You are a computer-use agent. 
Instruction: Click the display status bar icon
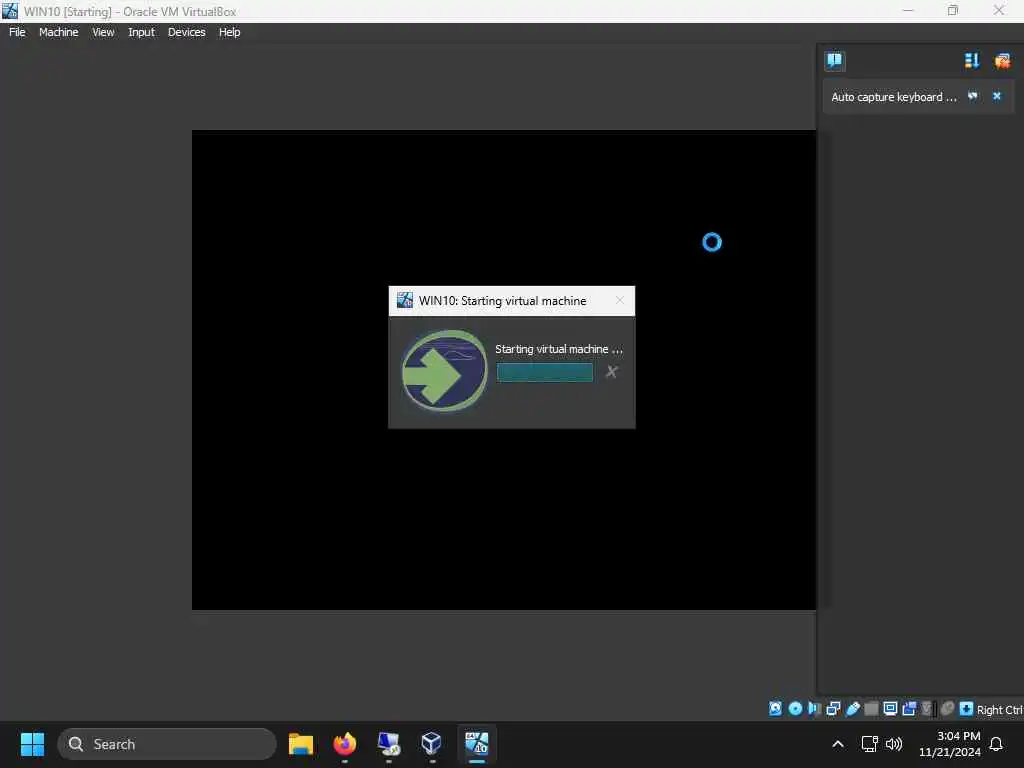pos(890,709)
